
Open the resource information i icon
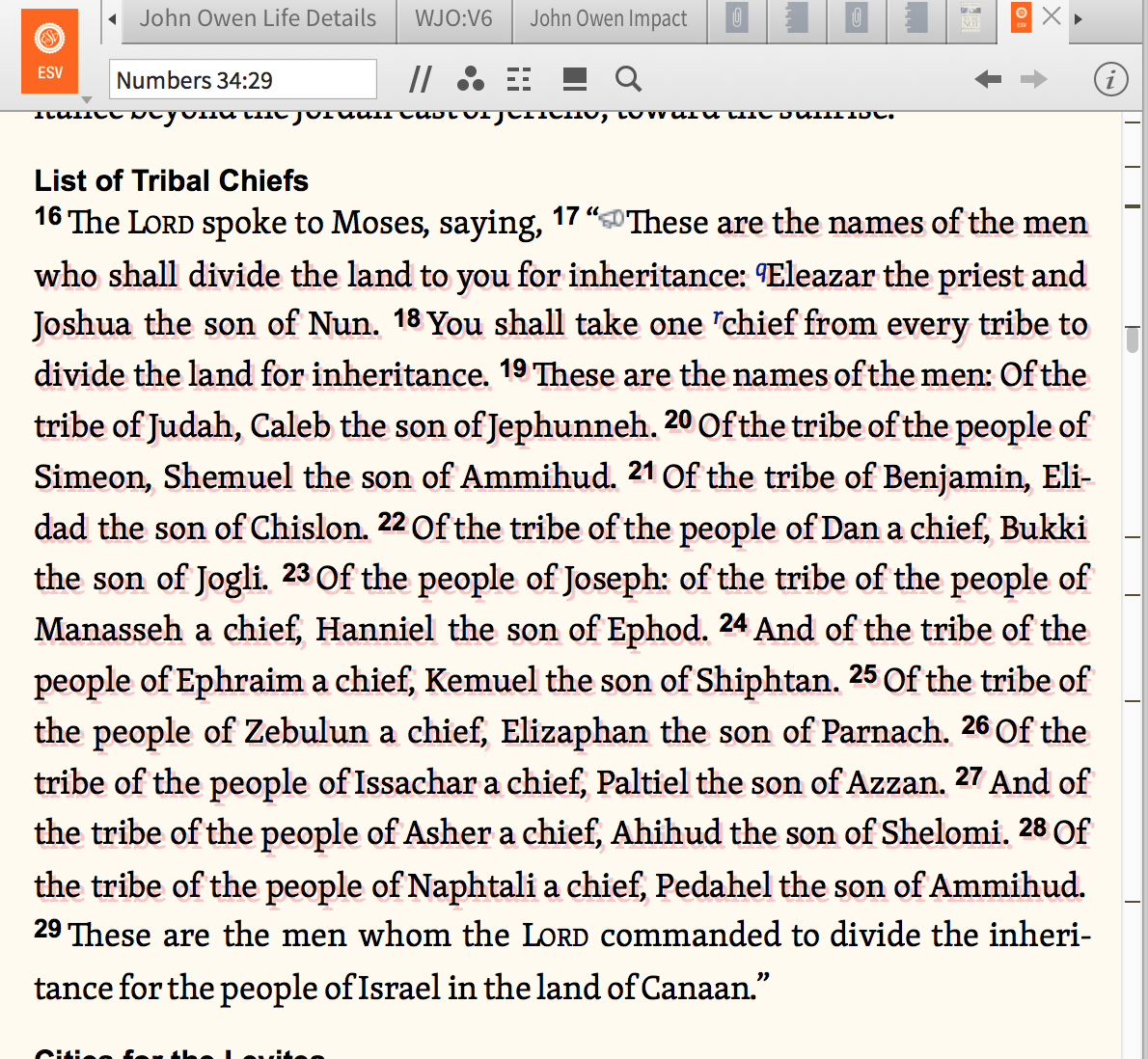click(1110, 79)
